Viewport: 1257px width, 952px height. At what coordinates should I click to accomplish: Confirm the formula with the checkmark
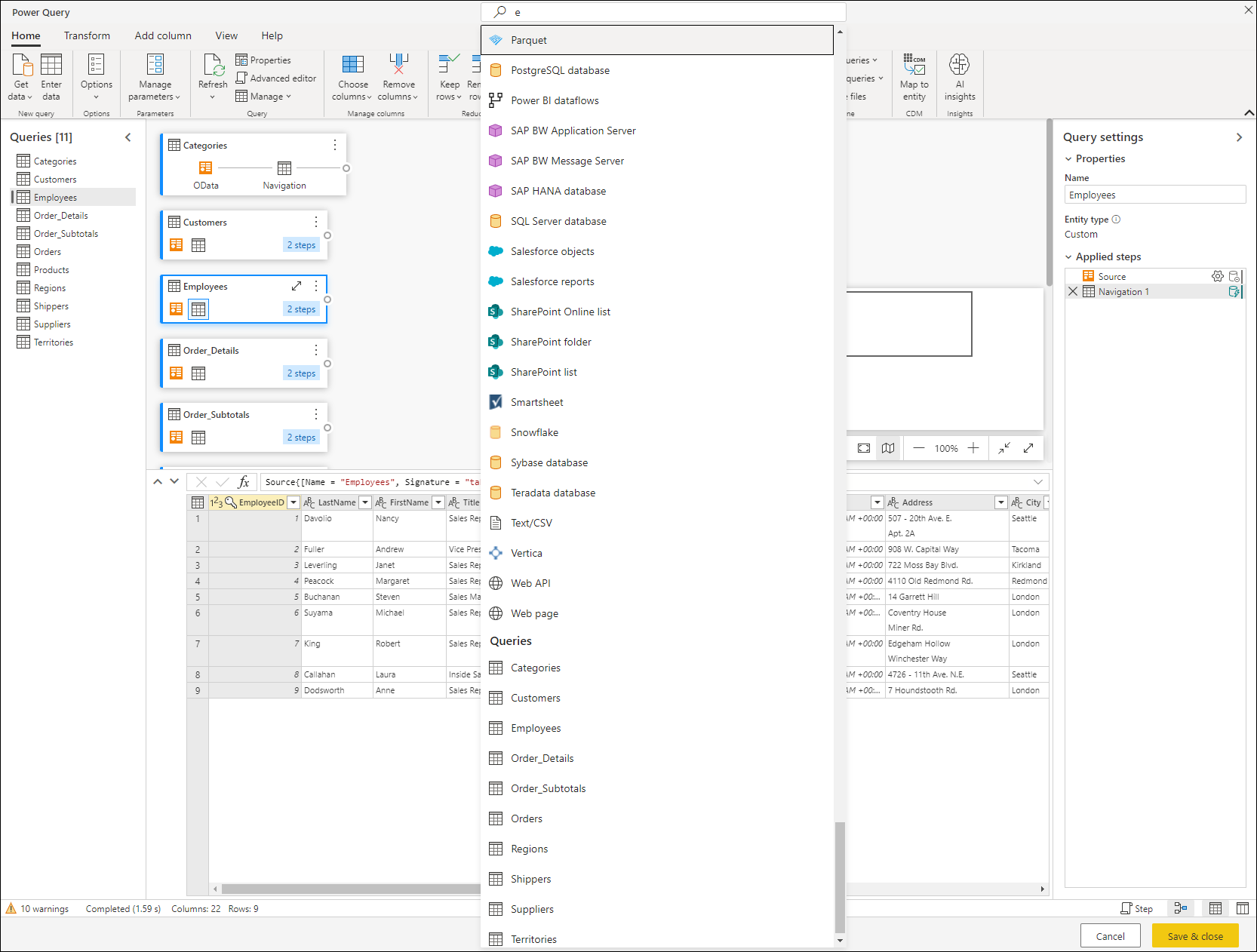tap(223, 482)
